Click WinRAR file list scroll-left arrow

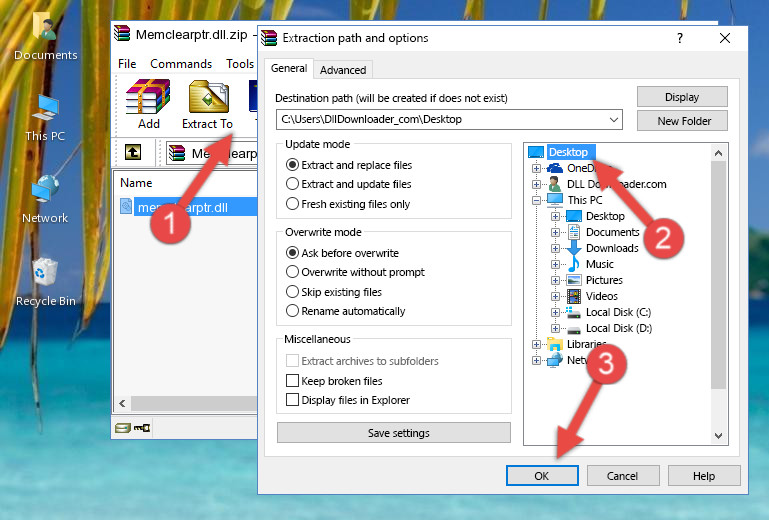(x=122, y=403)
